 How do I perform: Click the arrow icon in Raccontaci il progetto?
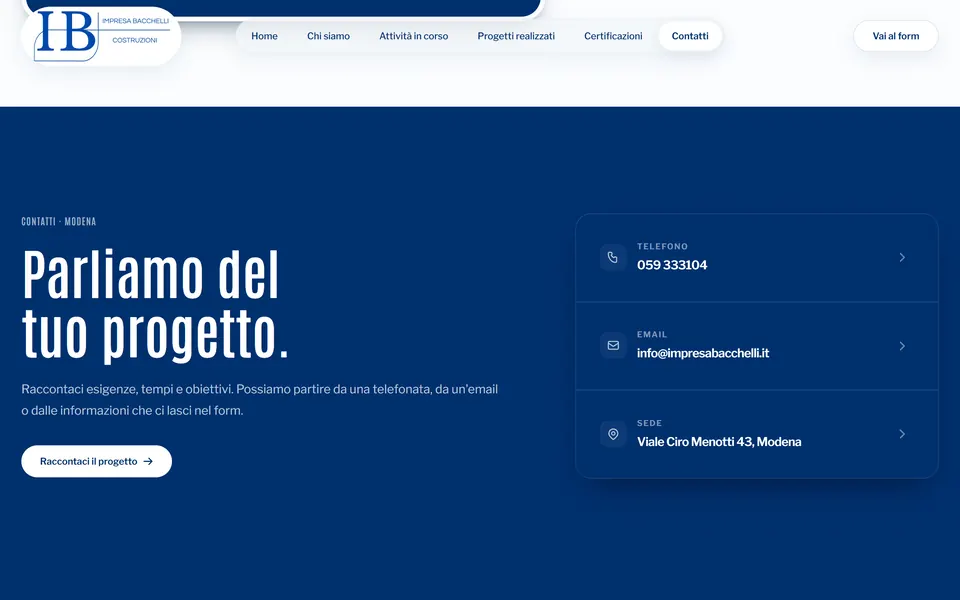(x=148, y=462)
